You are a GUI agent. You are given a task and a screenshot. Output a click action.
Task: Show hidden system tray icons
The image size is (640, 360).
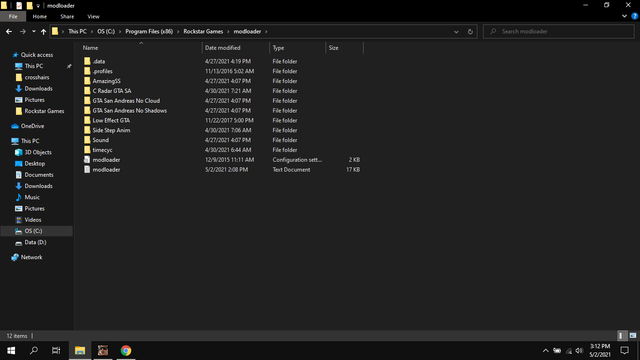545,351
